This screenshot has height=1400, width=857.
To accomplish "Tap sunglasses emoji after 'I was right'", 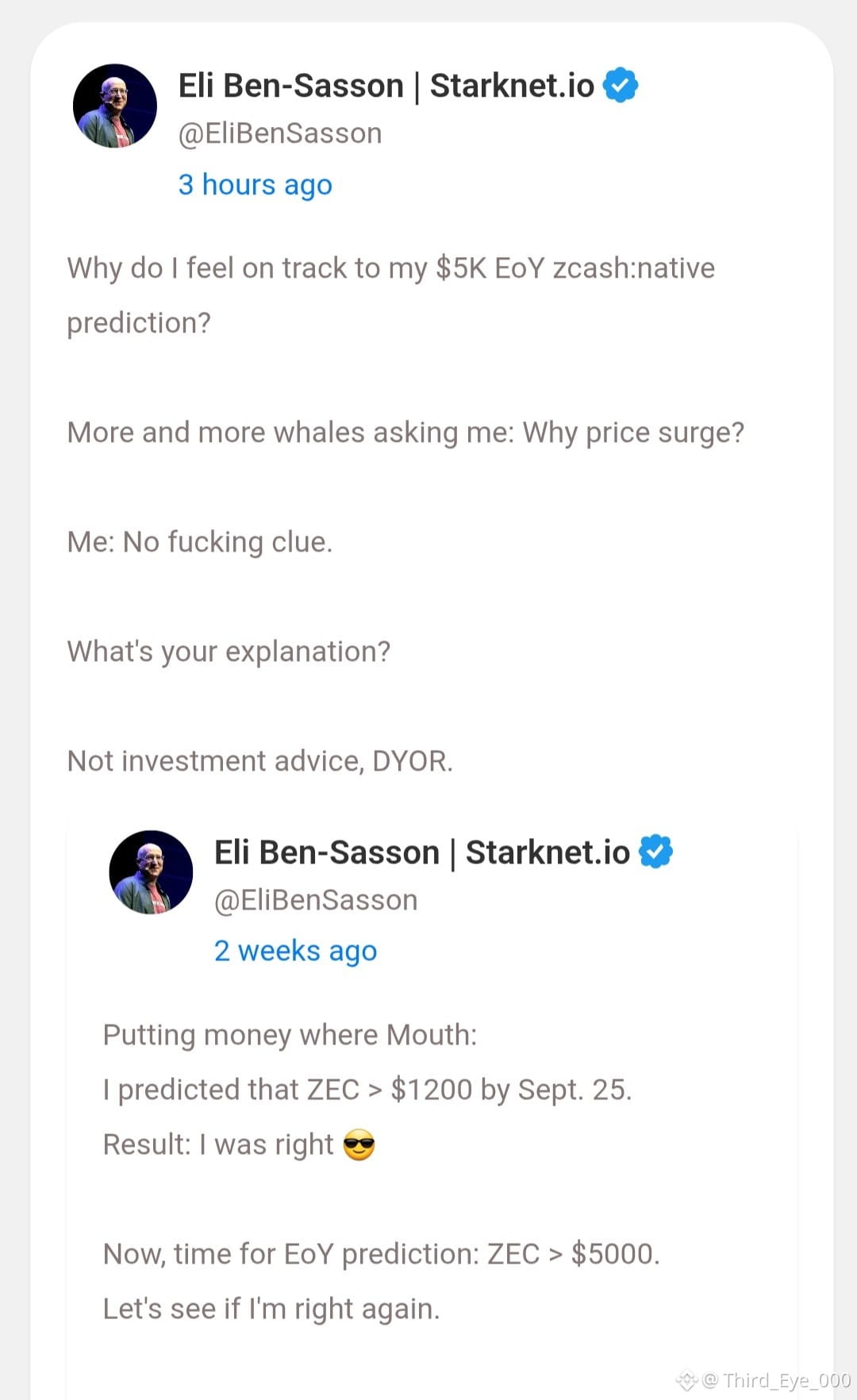I will [359, 1145].
